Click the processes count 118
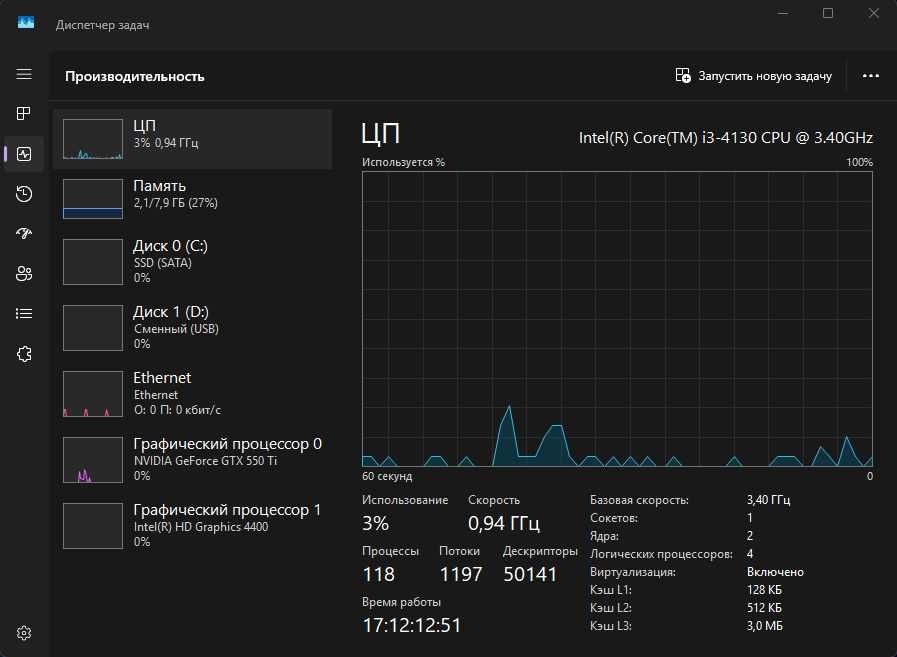The height and width of the screenshot is (657, 897). [x=379, y=574]
